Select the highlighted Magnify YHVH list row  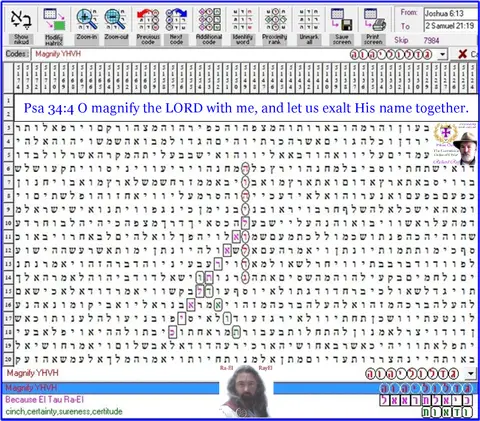click(240, 388)
